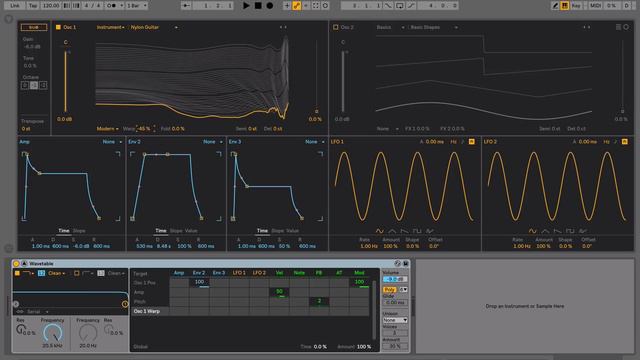Click the MIDI overdub plus icon
Screen dimensions: 640x360
(287, 6)
